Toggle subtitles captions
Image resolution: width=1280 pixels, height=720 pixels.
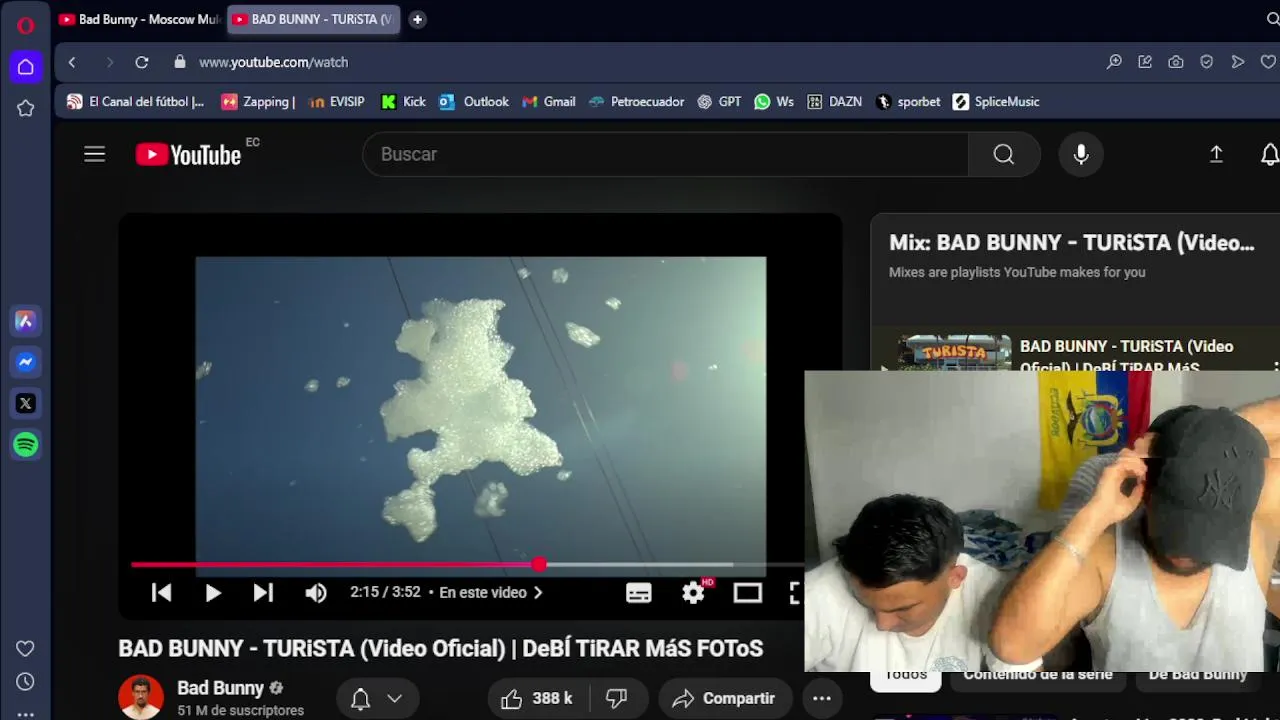[639, 593]
